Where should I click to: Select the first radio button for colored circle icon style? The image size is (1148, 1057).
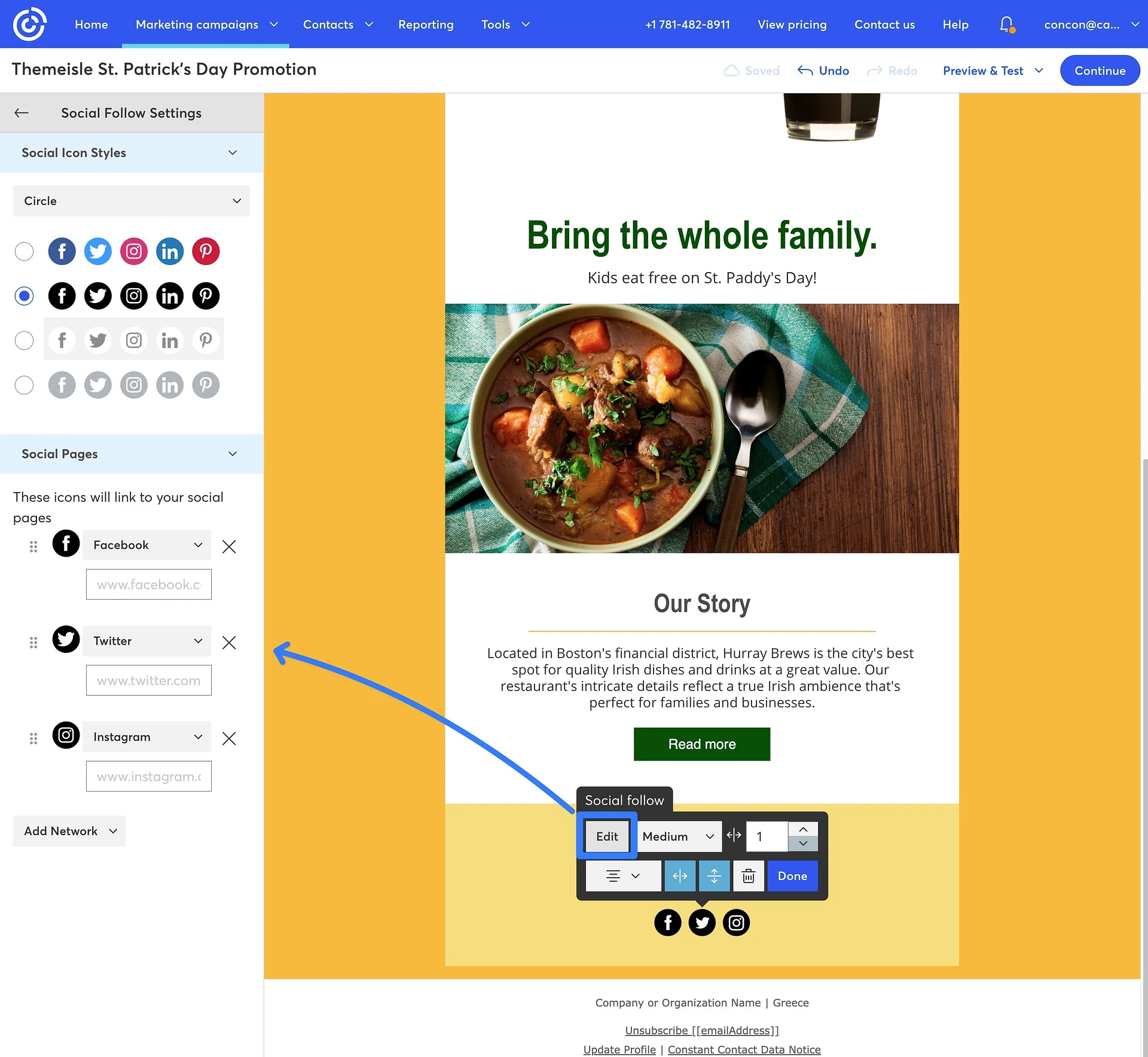[24, 251]
